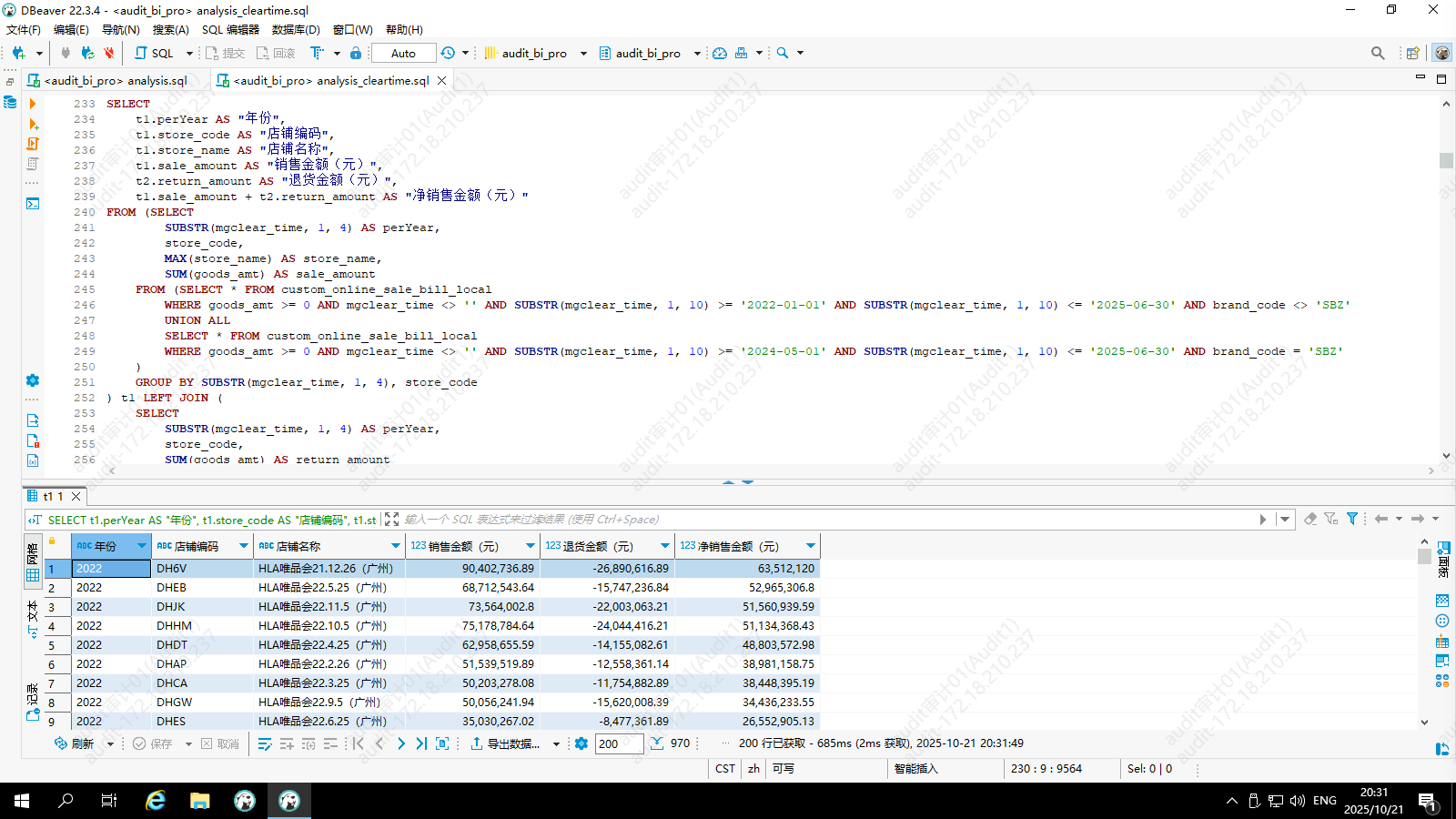Open the 导出数据 dropdown arrow
Image resolution: width=1456 pixels, height=819 pixels.
(556, 744)
